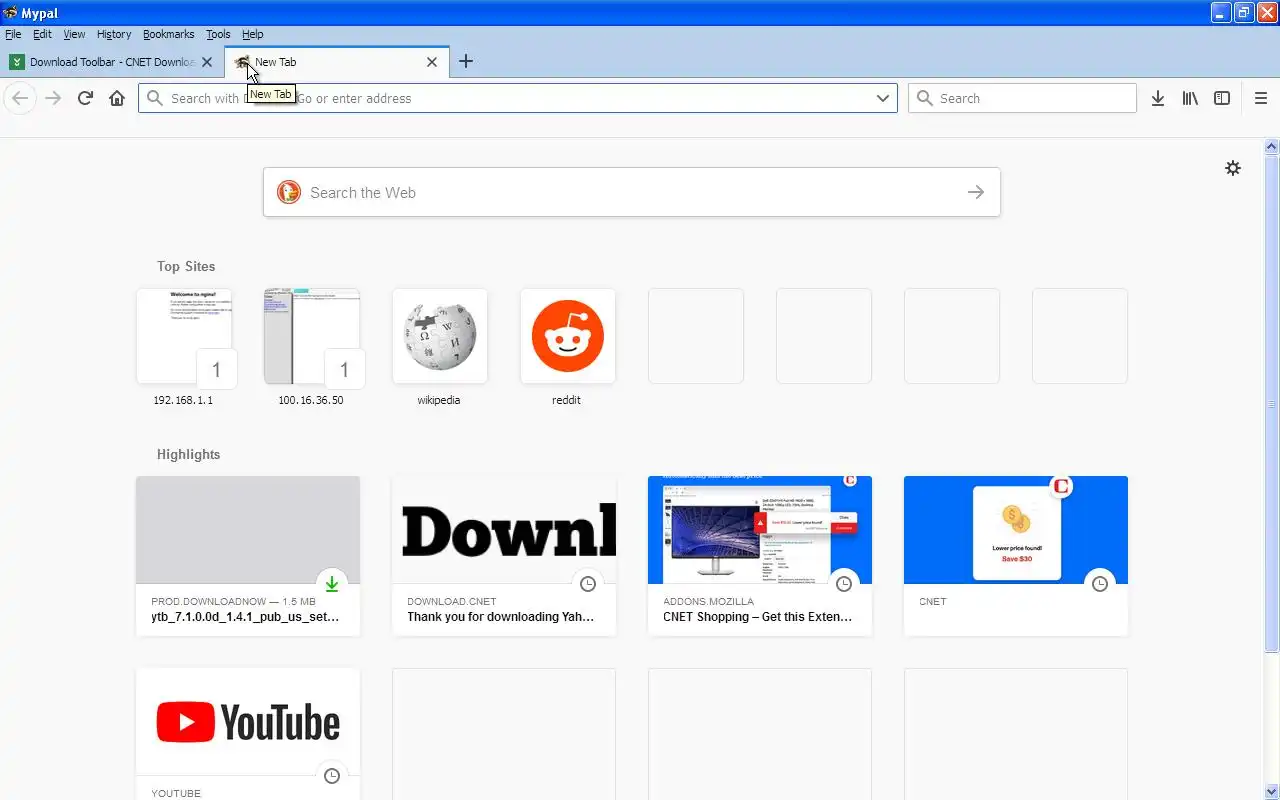Focus the Search the Web input
Viewport: 1280px width, 800px height.
pos(632,192)
